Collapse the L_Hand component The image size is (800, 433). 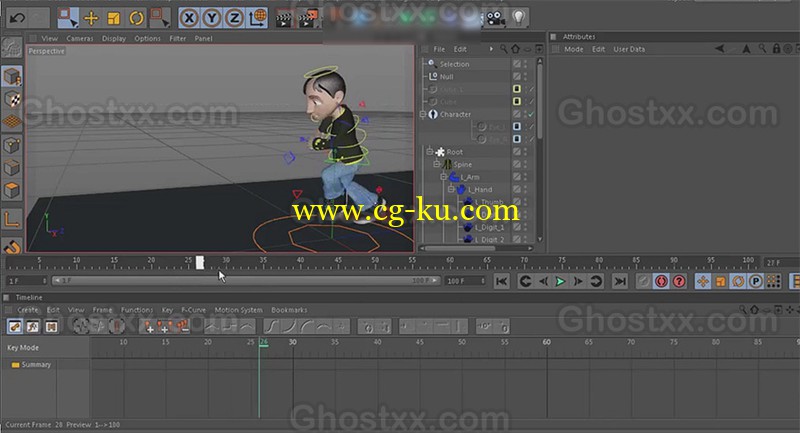click(451, 189)
